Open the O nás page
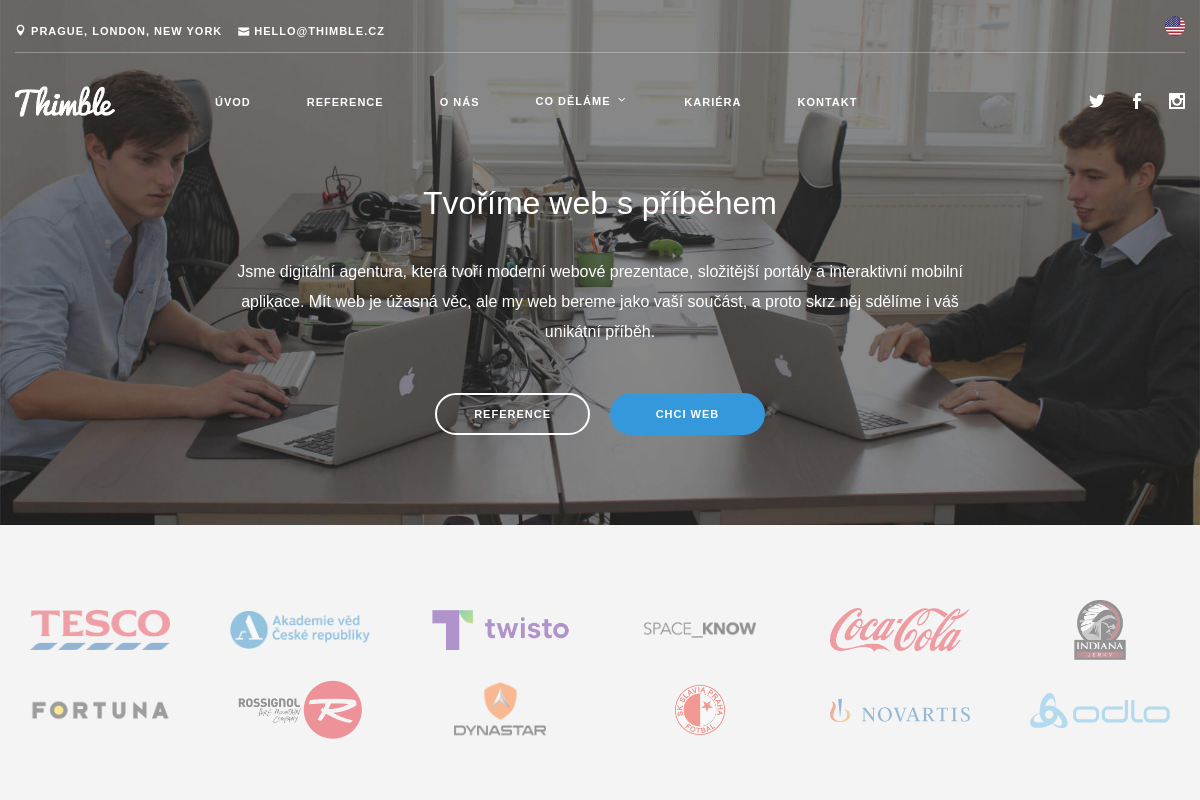 (460, 102)
